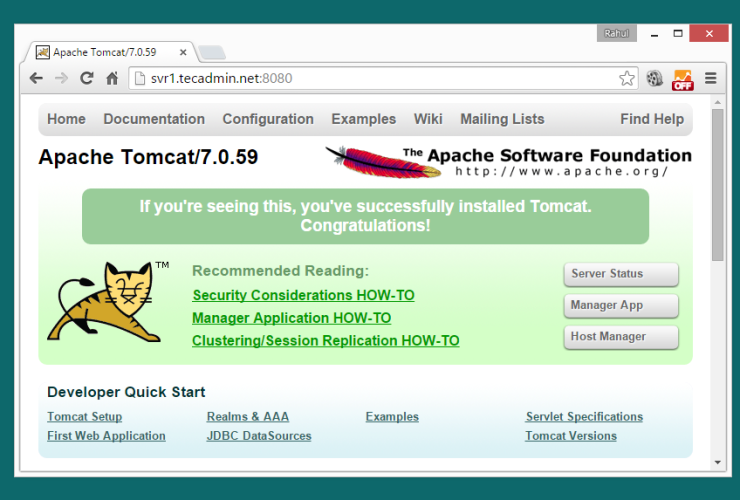Click the browser Forward arrow

61,78
